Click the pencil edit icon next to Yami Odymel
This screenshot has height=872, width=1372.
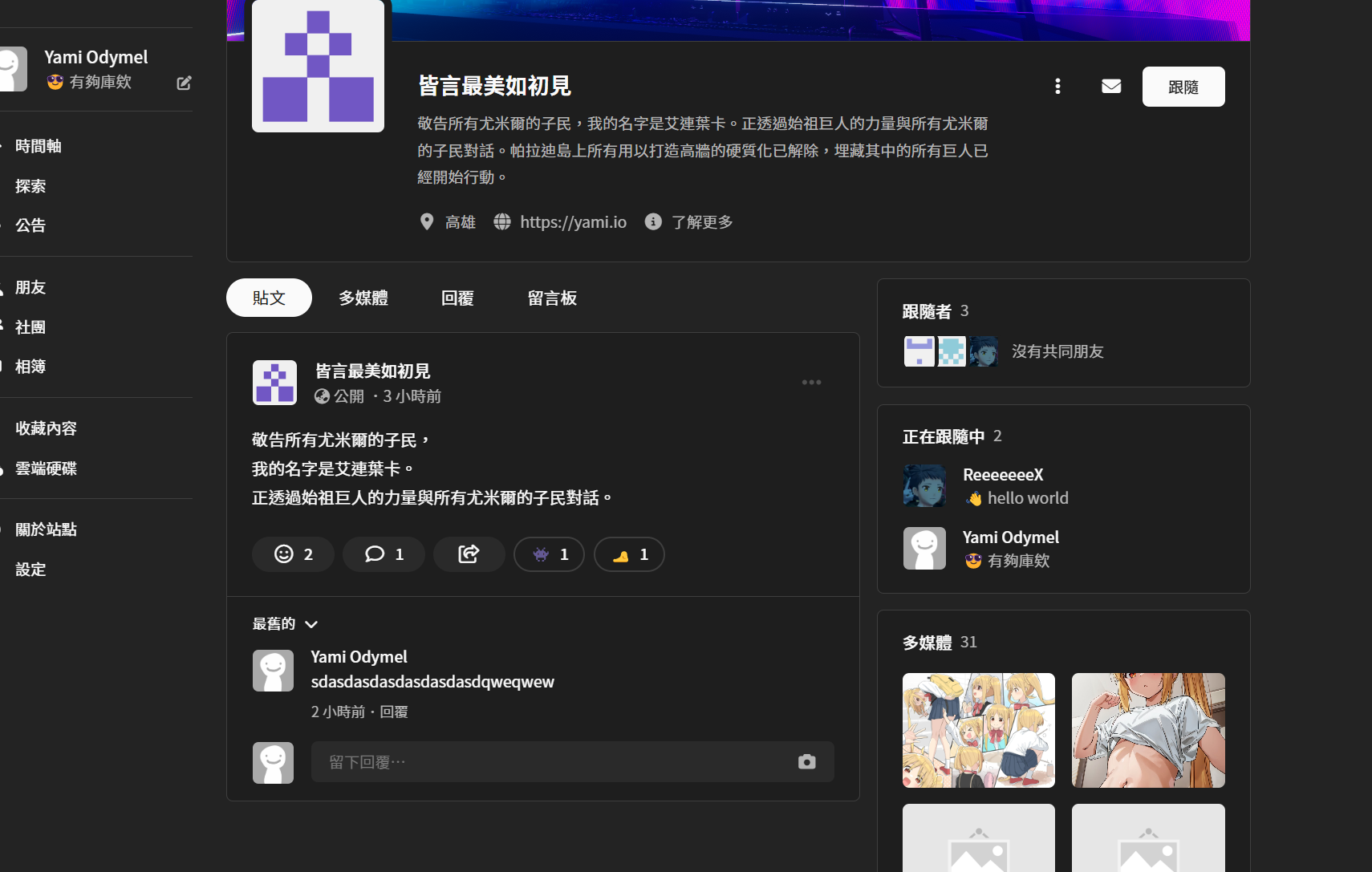[x=184, y=83]
